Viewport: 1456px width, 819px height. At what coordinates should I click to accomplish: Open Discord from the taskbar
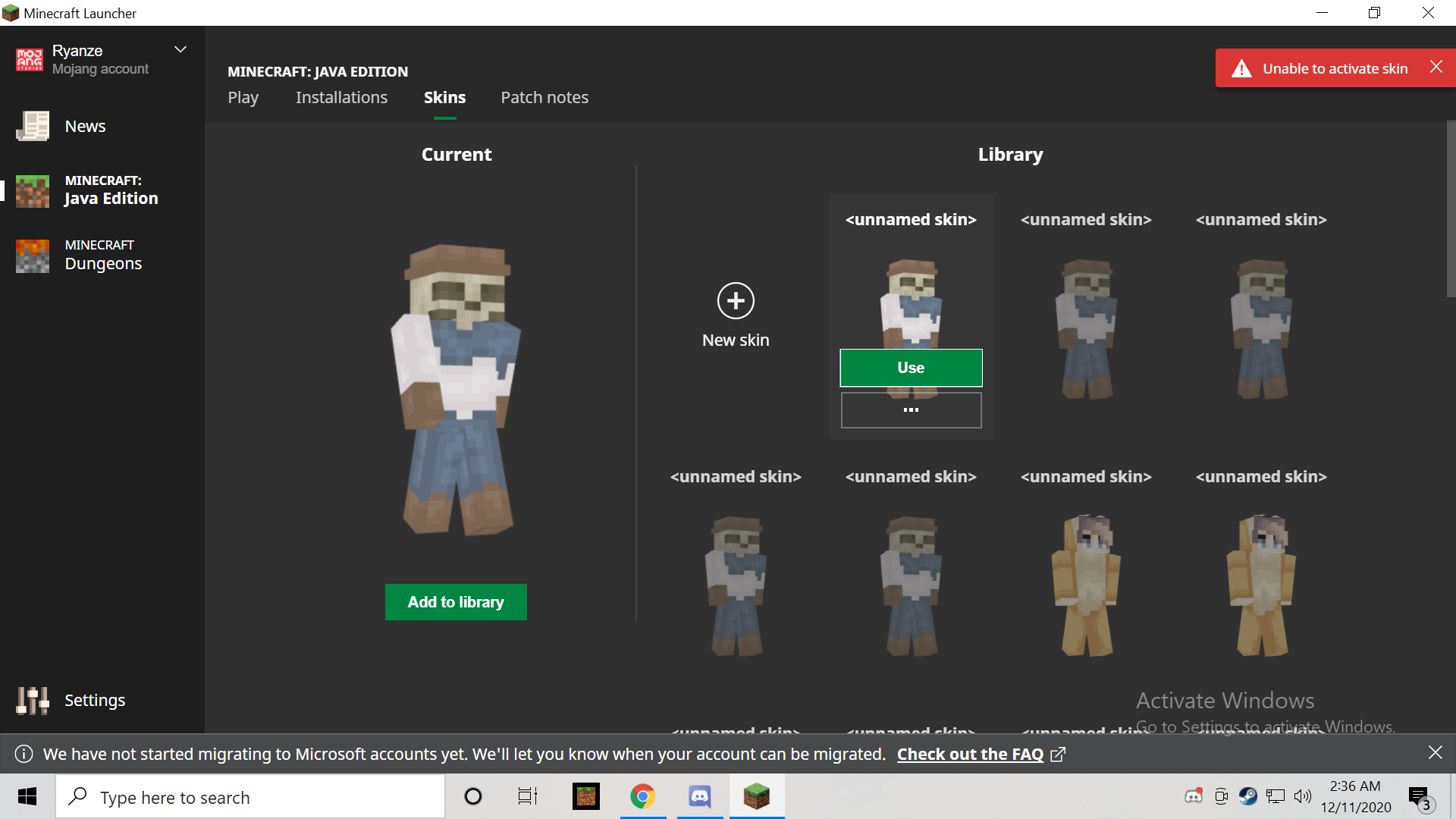(699, 796)
